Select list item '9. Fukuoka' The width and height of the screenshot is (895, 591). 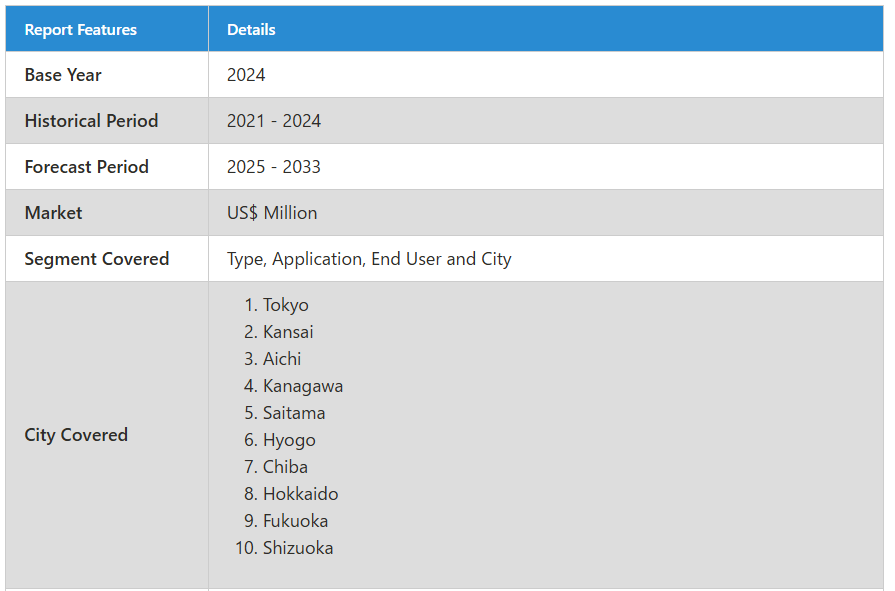tap(286, 521)
